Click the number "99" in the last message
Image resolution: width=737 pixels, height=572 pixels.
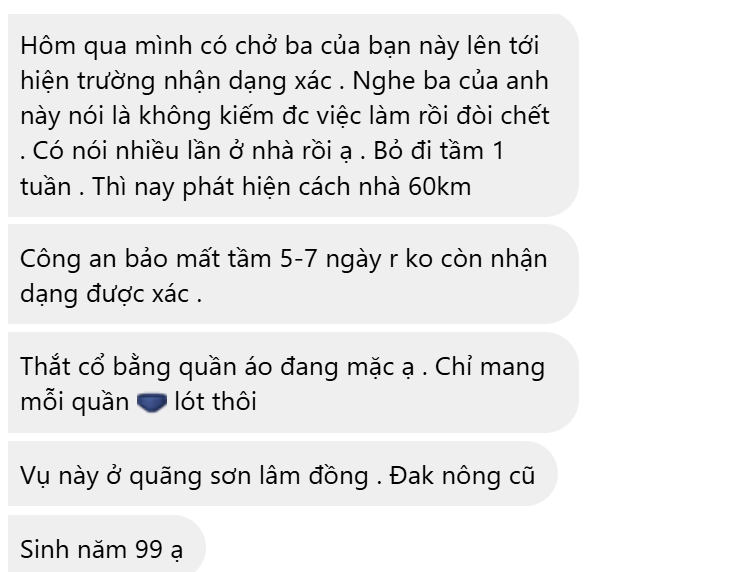coord(149,549)
